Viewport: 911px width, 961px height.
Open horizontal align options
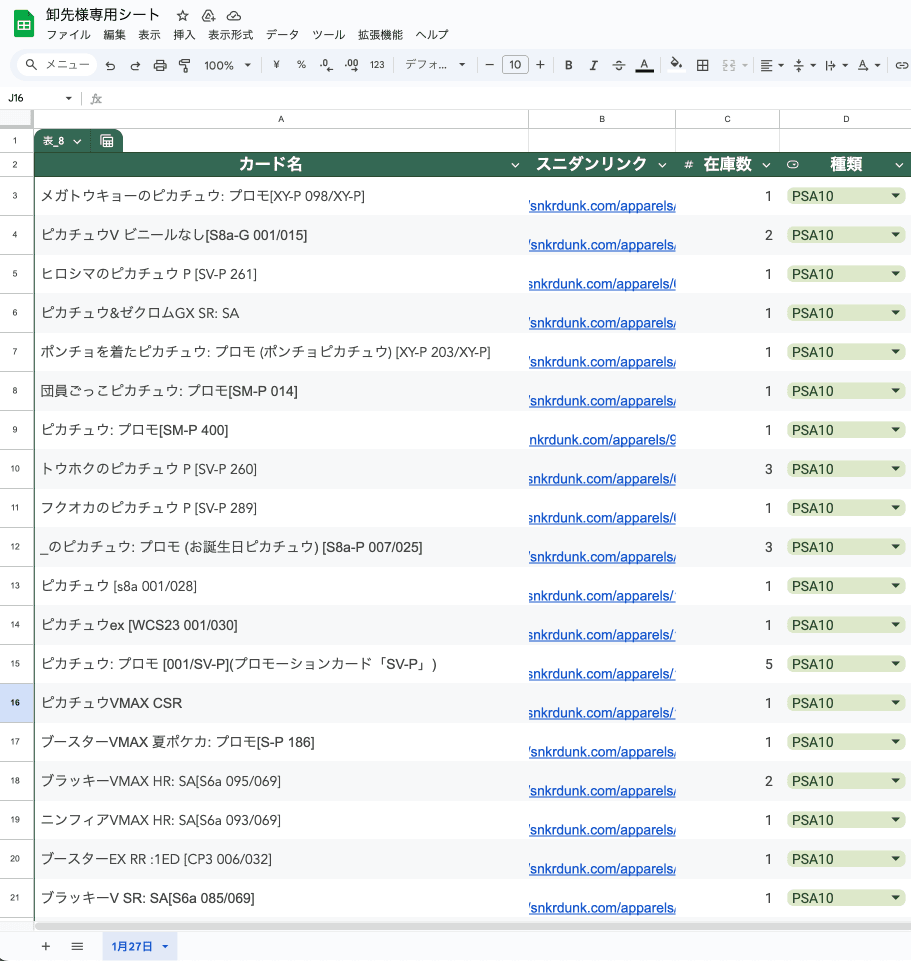pyautogui.click(x=772, y=65)
